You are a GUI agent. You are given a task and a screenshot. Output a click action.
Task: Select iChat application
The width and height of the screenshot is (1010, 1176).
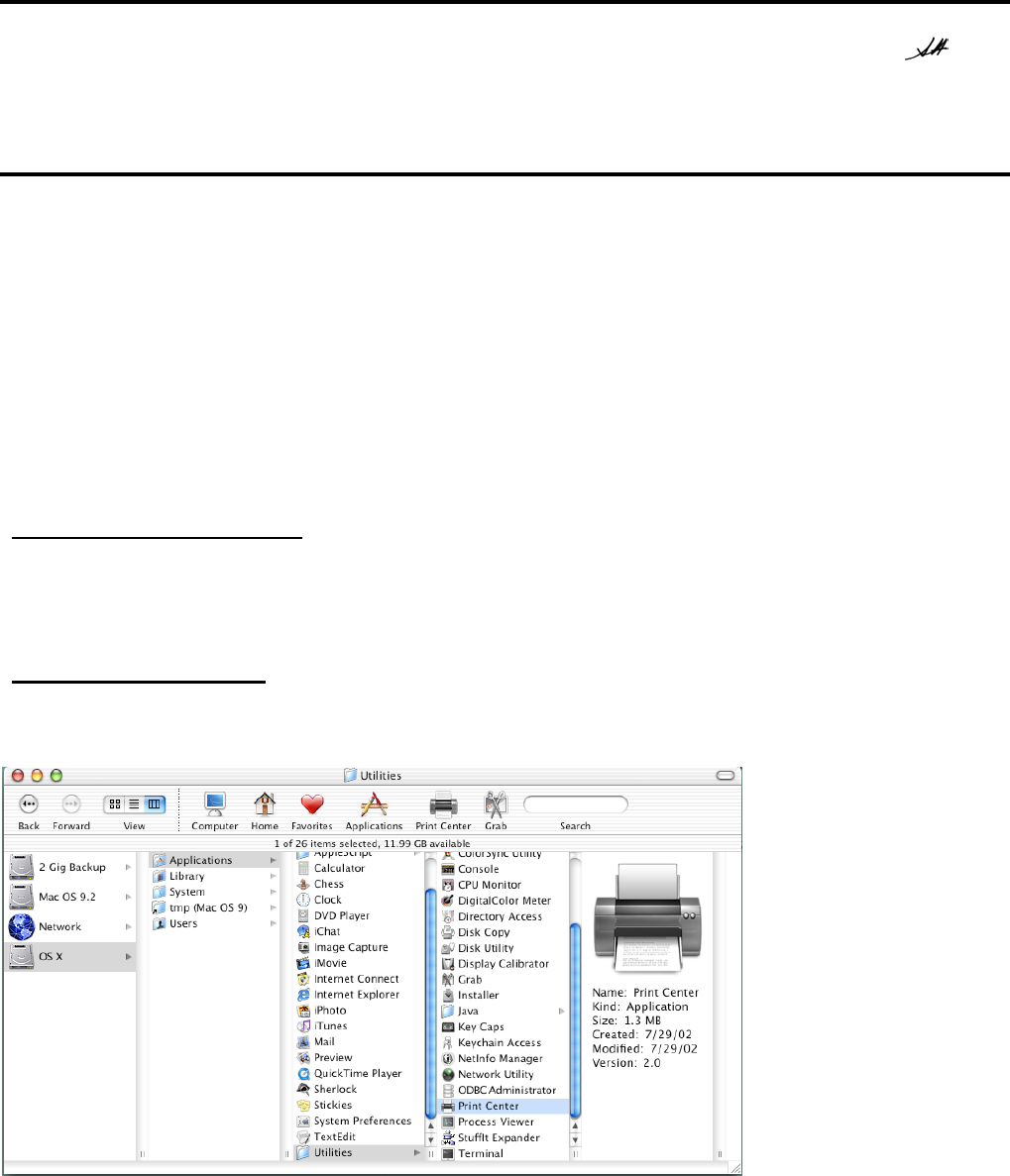[x=359, y=931]
